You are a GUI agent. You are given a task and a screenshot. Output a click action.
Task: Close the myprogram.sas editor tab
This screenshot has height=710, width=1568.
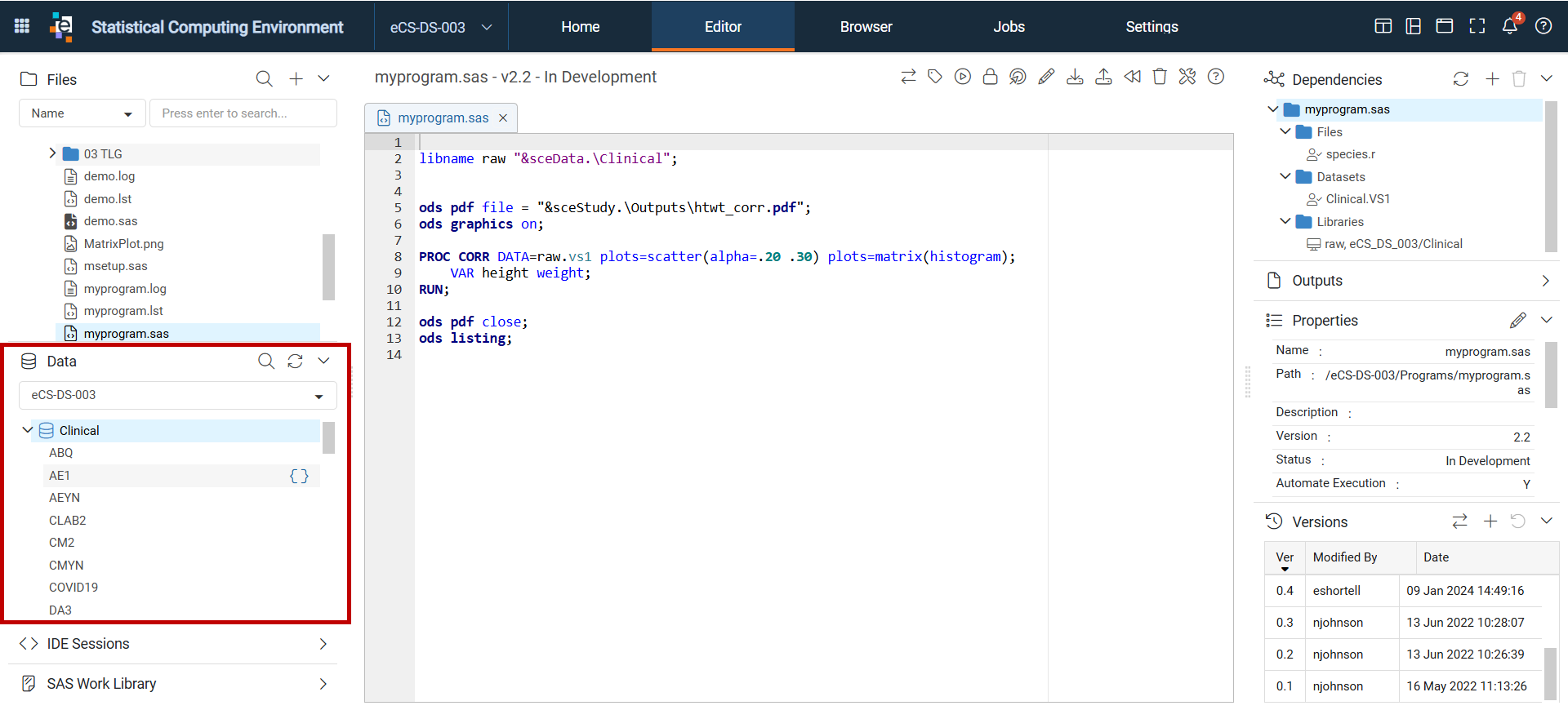[503, 118]
